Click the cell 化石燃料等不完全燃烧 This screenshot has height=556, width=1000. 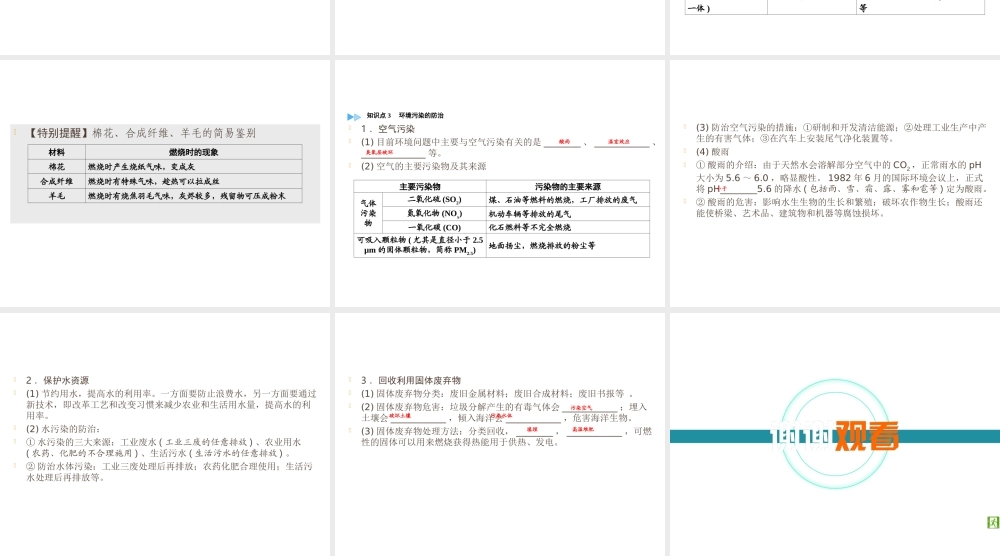pyautogui.click(x=568, y=227)
